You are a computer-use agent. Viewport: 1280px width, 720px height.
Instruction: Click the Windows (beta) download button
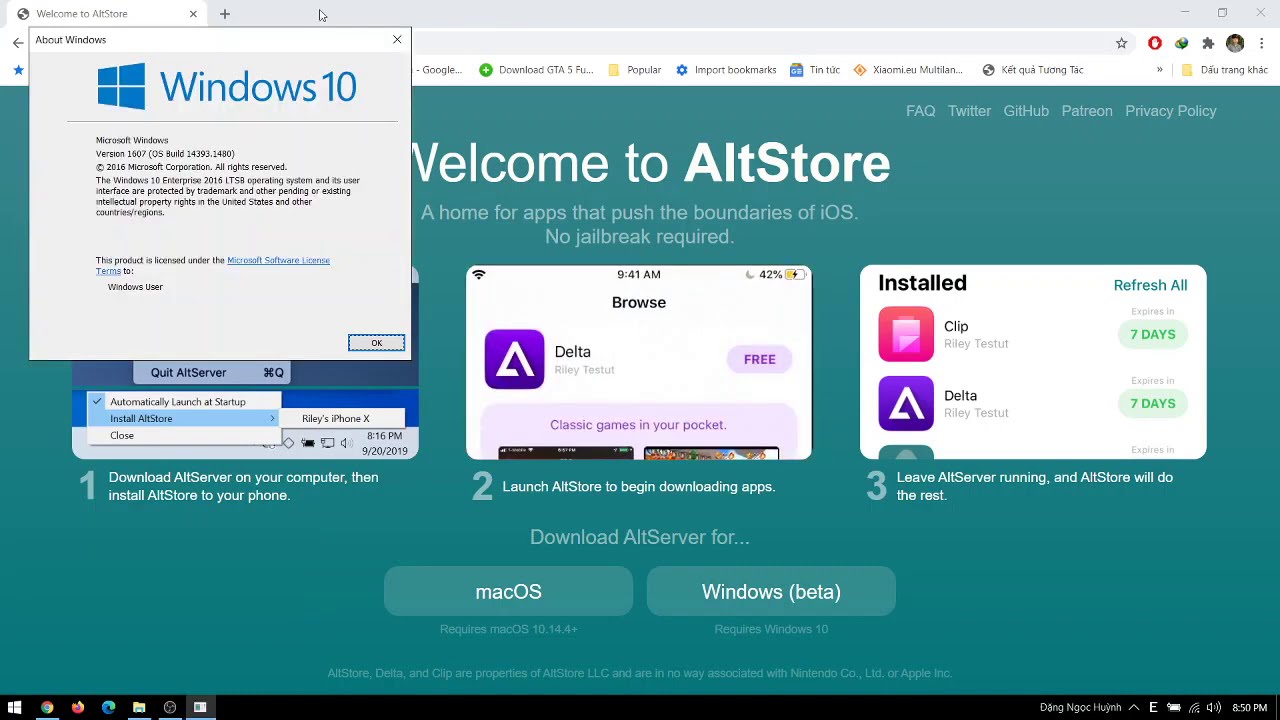point(771,592)
